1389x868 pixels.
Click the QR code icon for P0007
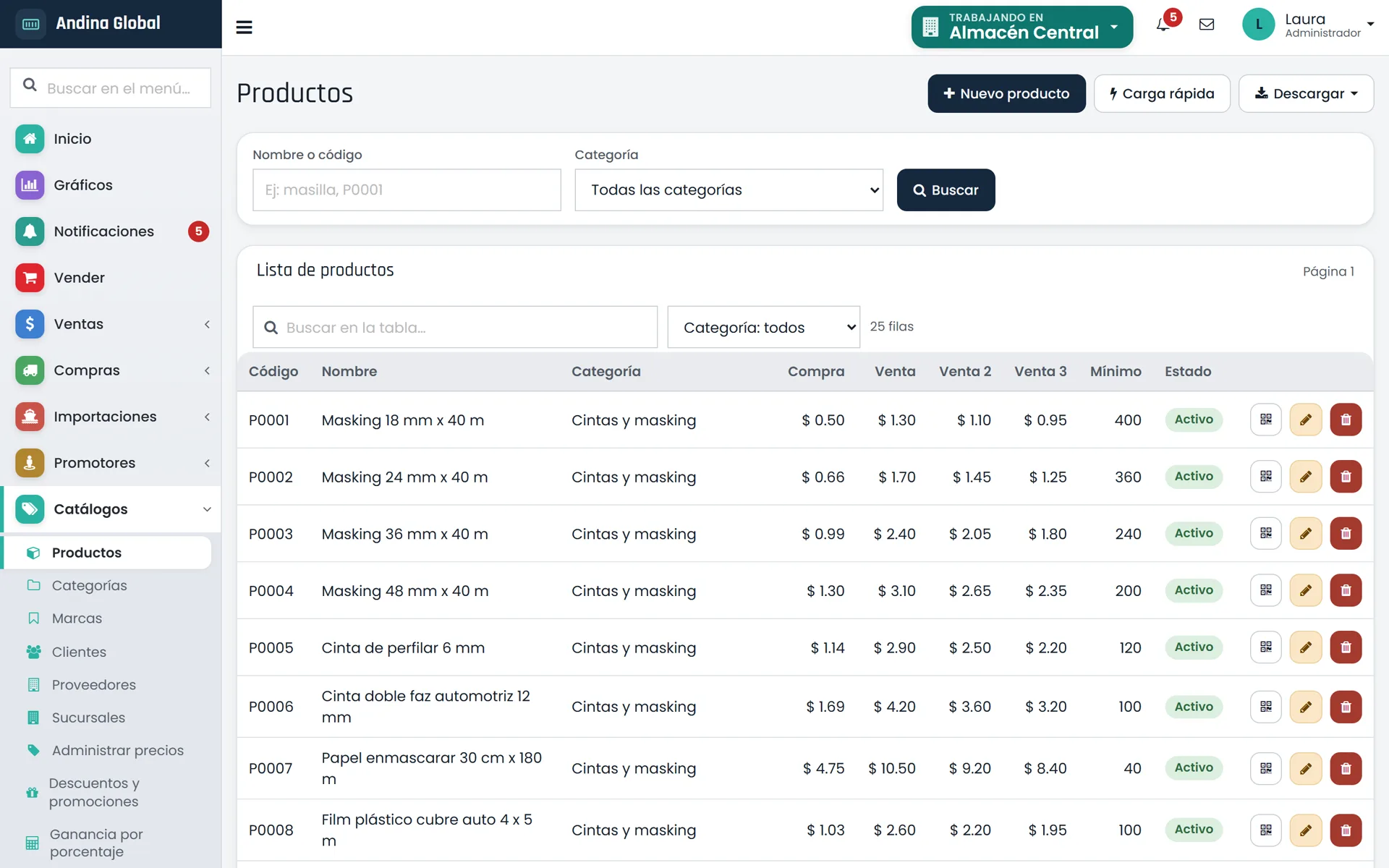(1266, 768)
